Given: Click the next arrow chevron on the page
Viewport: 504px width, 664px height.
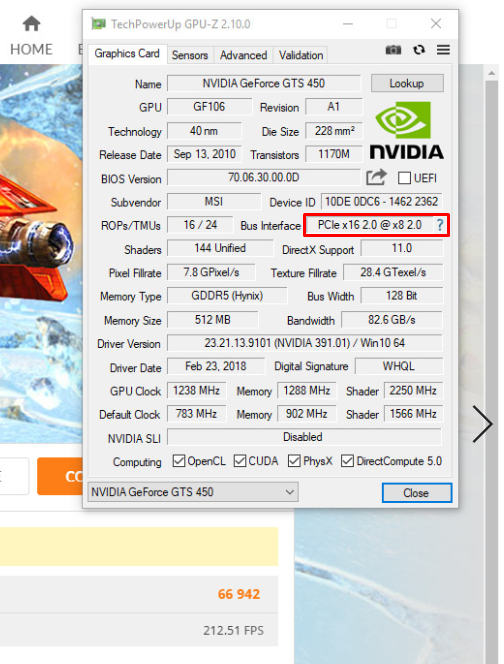Looking at the screenshot, I should (x=482, y=424).
